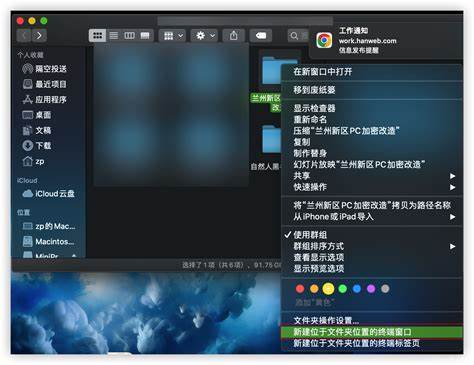The width and height of the screenshot is (474, 365).
Task: Switch Finder to gallery view
Action: click(x=145, y=35)
